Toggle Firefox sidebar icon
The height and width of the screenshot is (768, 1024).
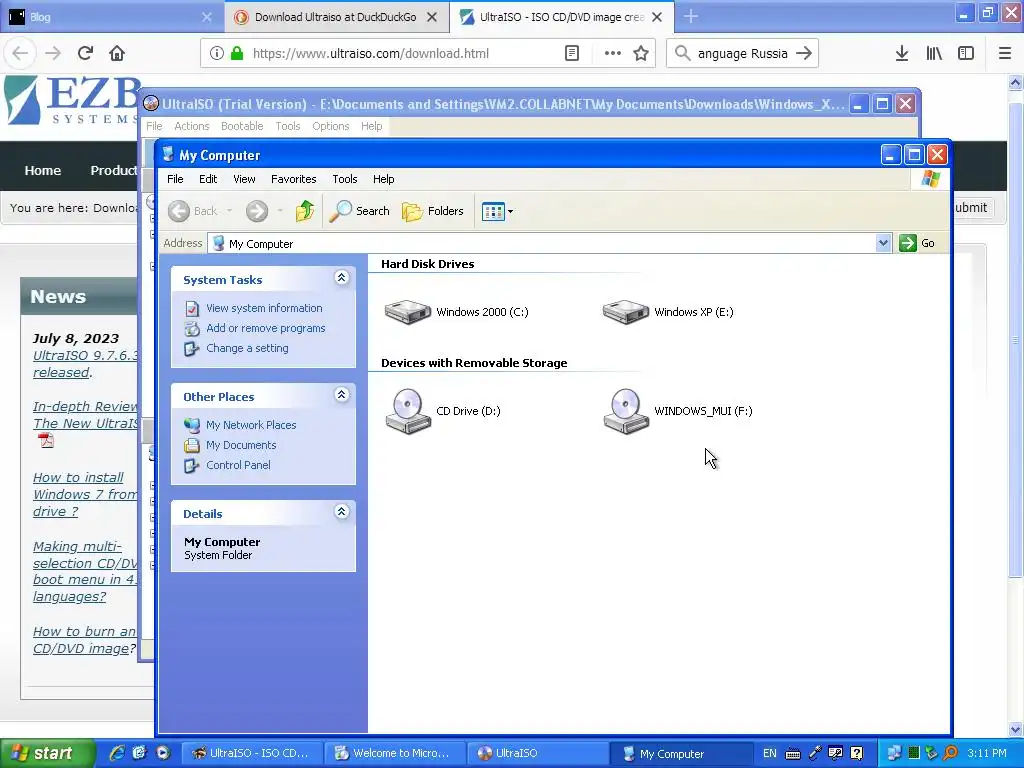[x=966, y=54]
